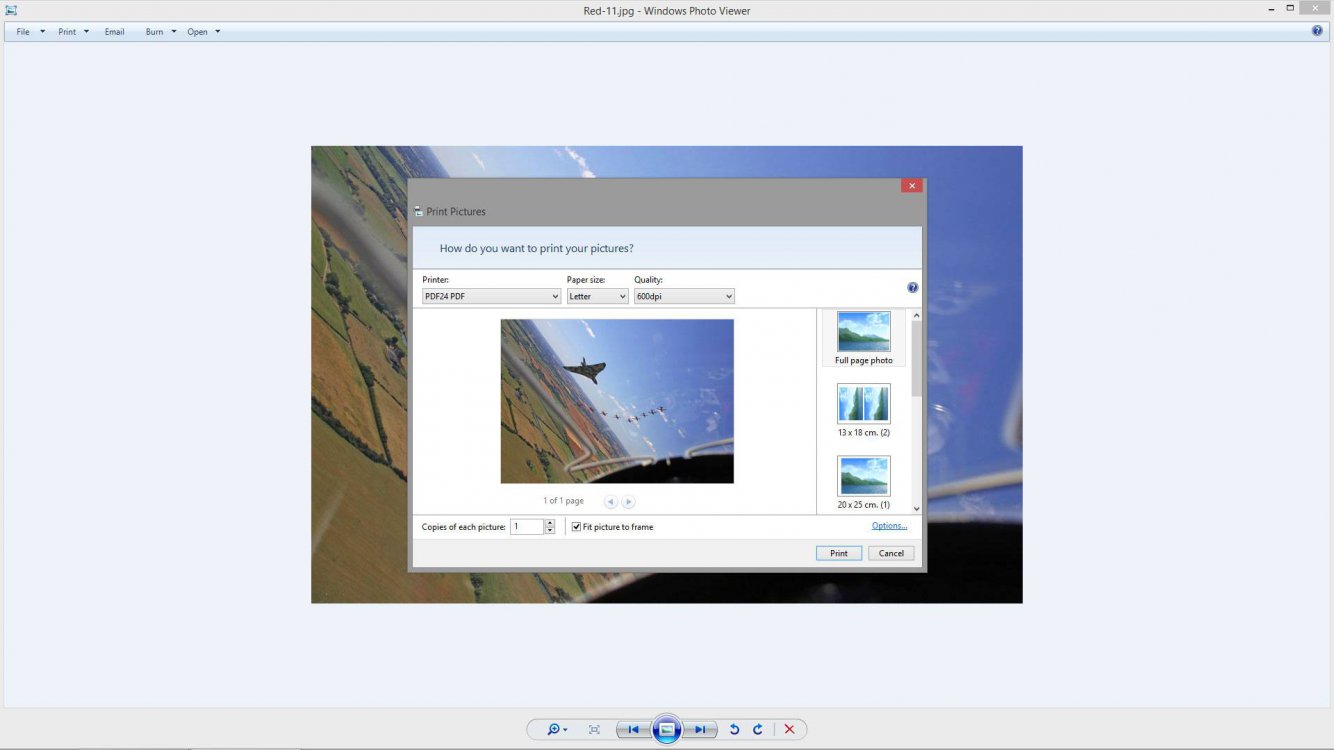Open the Printer dropdown PDF24 PDF
Viewport: 1334px width, 750px height.
tap(491, 296)
